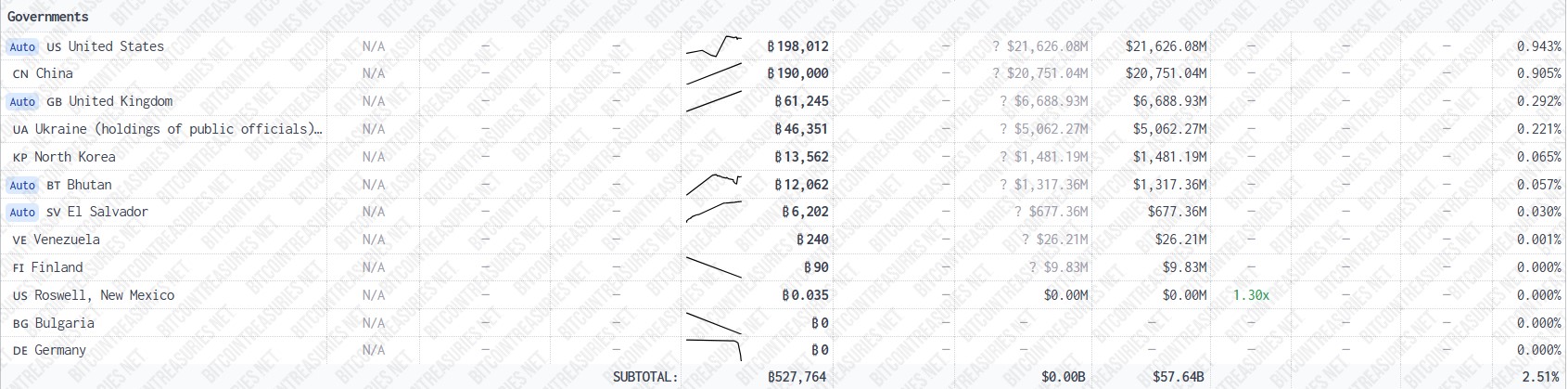Click the Auto badge beside United States
Image resolution: width=1568 pixels, height=389 pixels.
click(x=22, y=46)
